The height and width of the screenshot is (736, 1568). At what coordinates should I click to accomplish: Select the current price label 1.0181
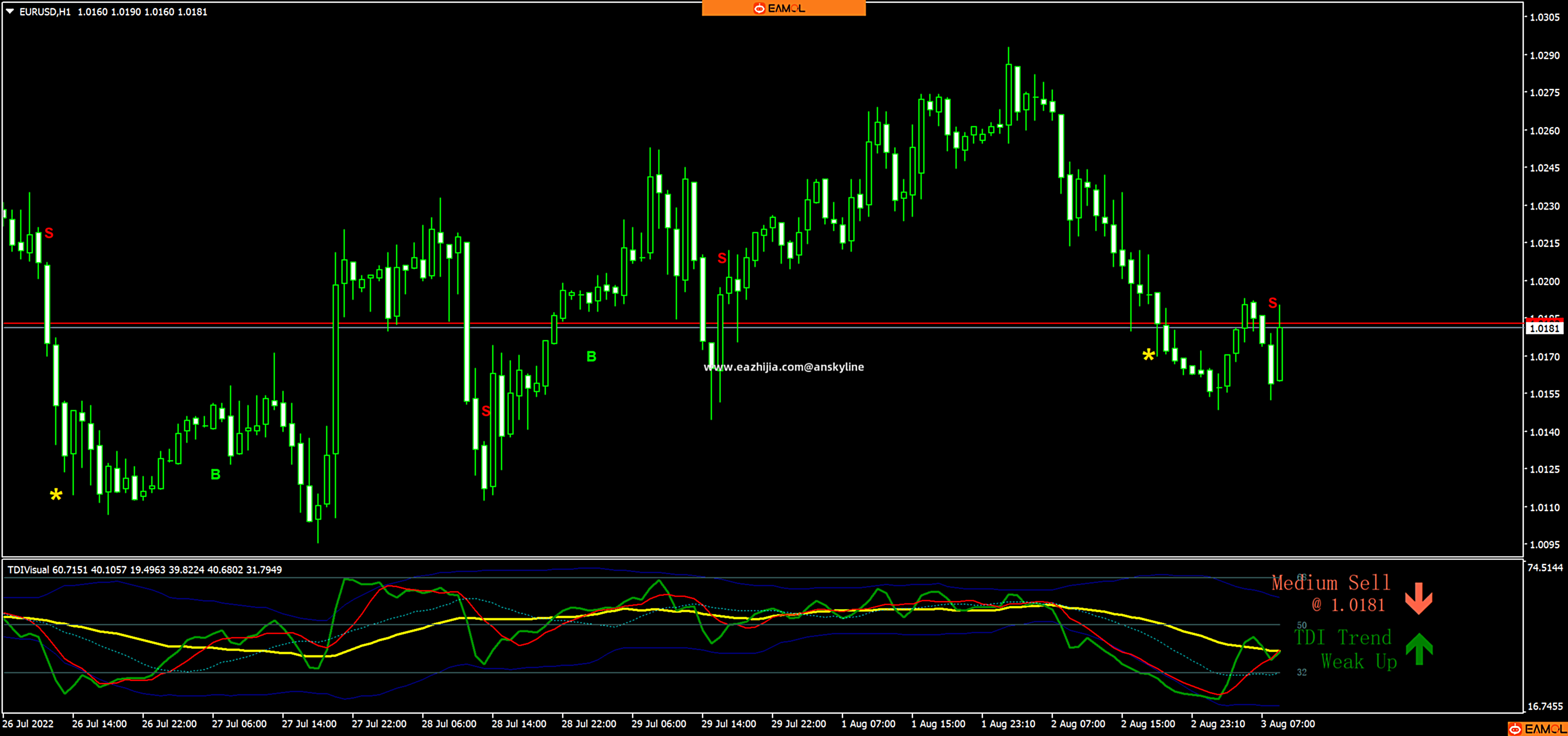1545,329
